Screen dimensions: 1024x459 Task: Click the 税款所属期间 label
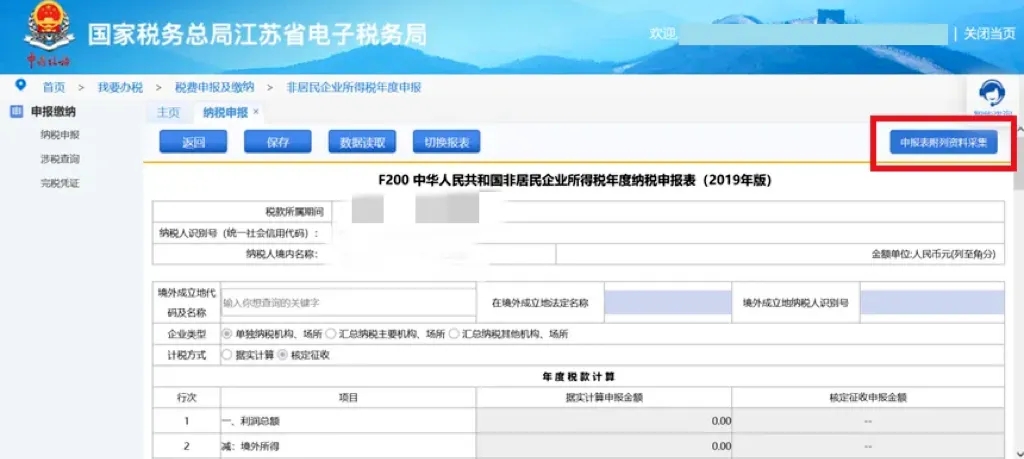(295, 212)
